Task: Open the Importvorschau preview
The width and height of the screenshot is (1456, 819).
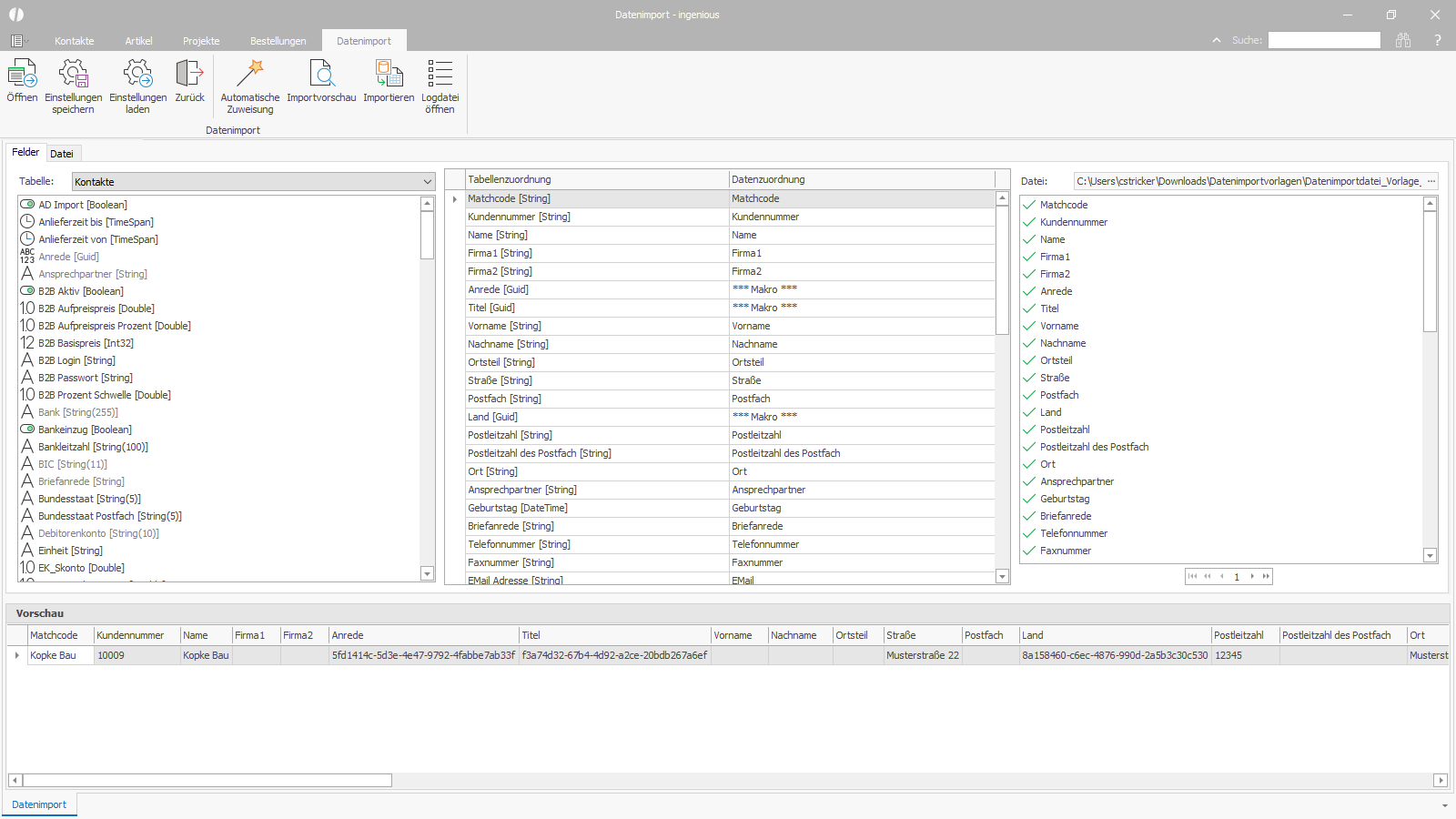Action: (x=321, y=74)
